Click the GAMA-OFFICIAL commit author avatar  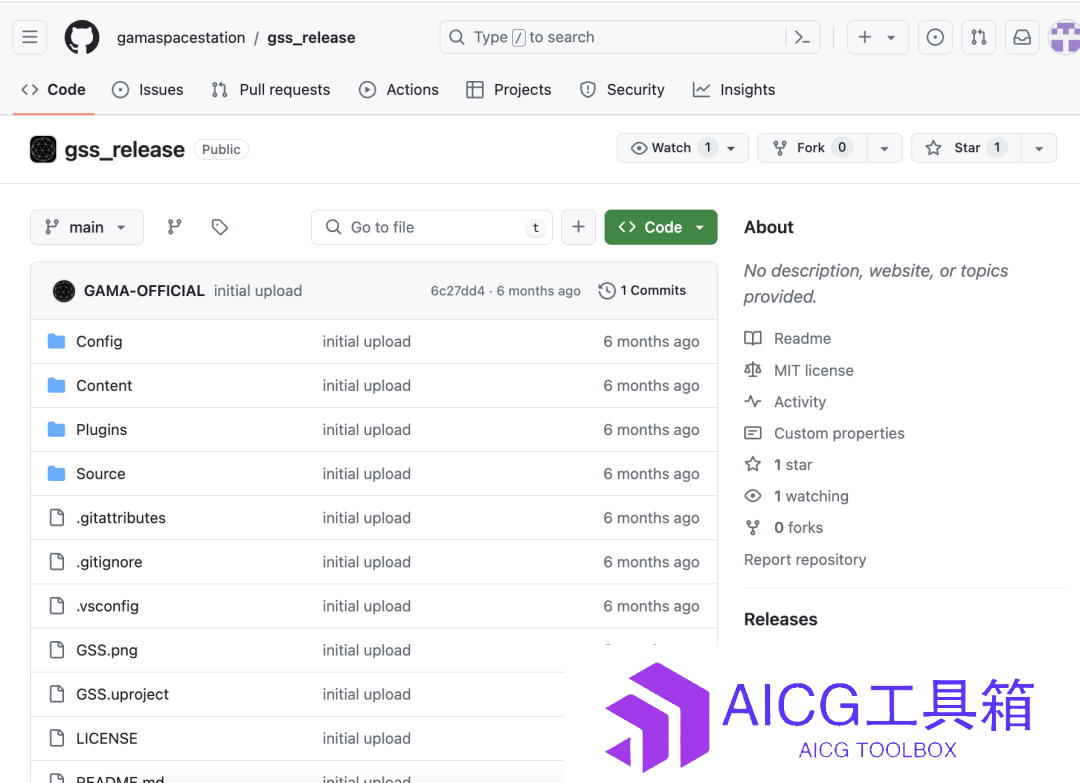coord(64,291)
